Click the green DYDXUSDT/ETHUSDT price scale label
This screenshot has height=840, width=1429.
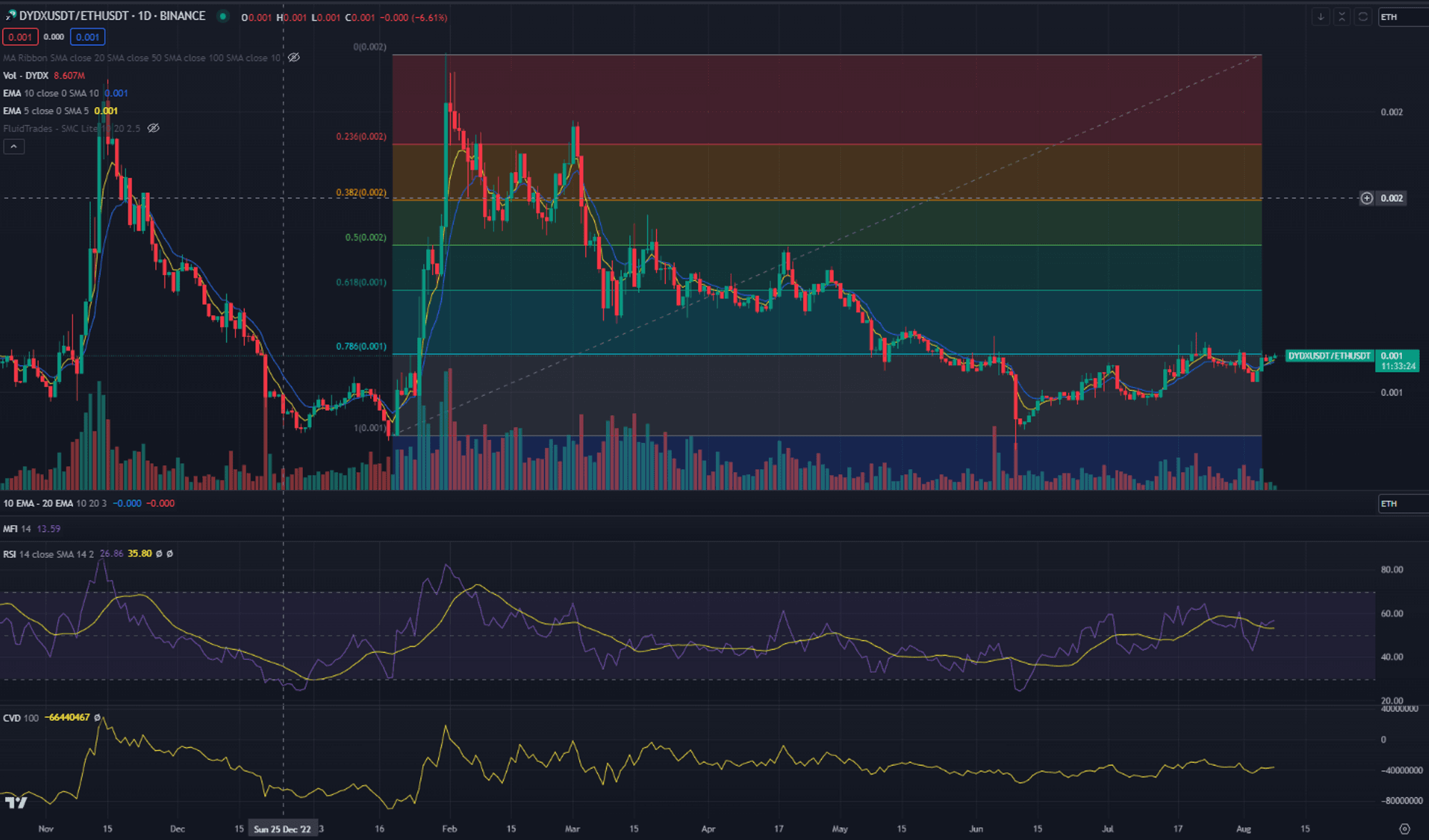(x=1329, y=356)
